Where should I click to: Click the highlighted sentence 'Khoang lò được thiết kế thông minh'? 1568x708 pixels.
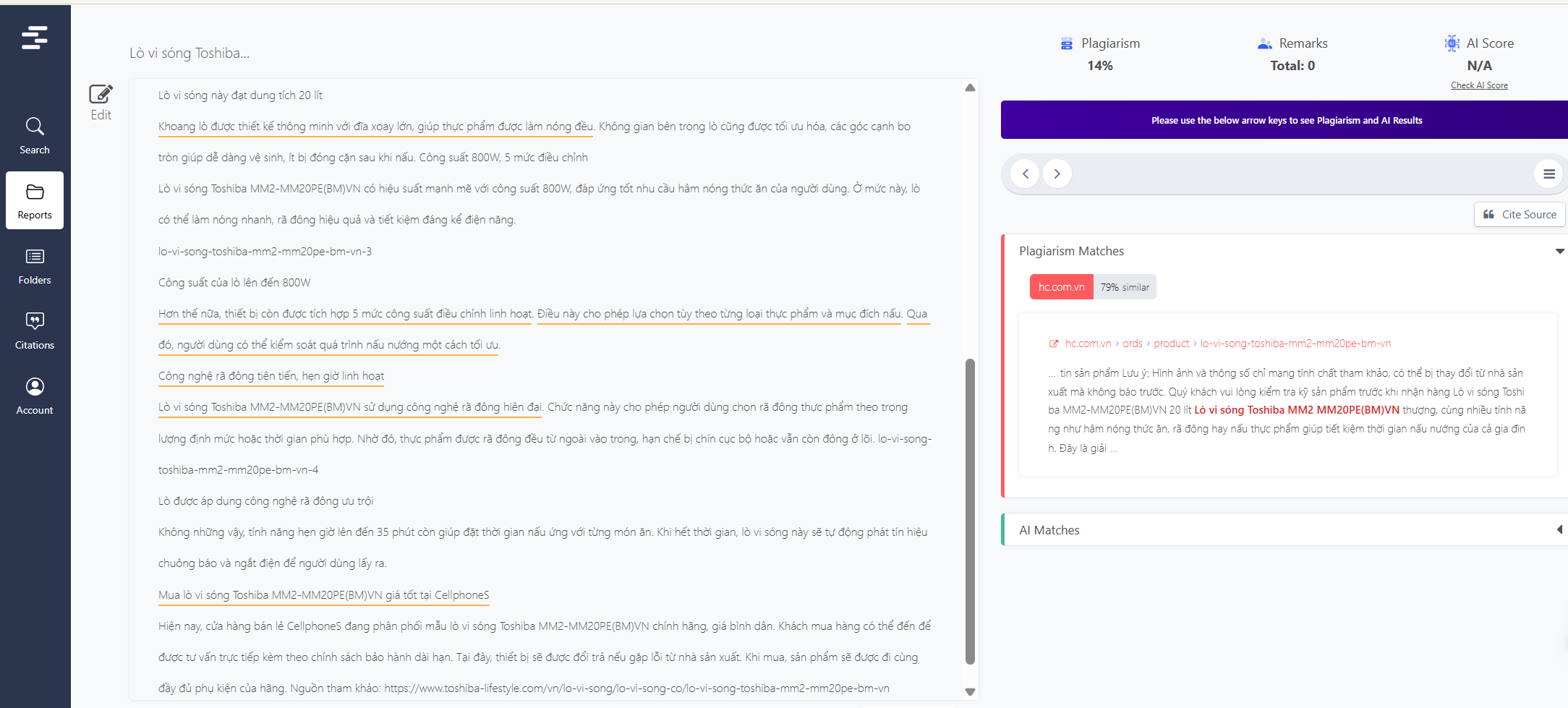(x=375, y=127)
